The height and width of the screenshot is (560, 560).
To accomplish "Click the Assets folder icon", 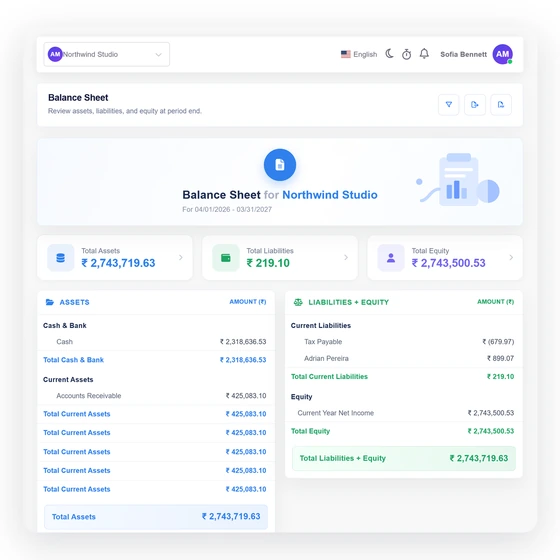I will [x=50, y=302].
